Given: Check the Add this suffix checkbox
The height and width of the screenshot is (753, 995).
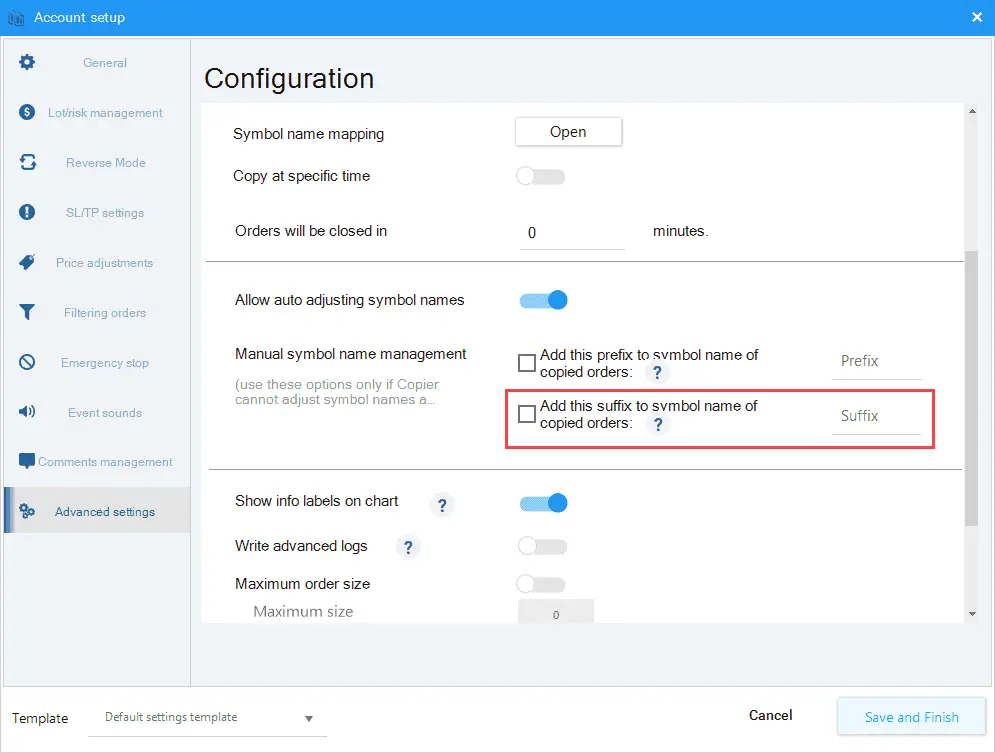Looking at the screenshot, I should pyautogui.click(x=527, y=414).
